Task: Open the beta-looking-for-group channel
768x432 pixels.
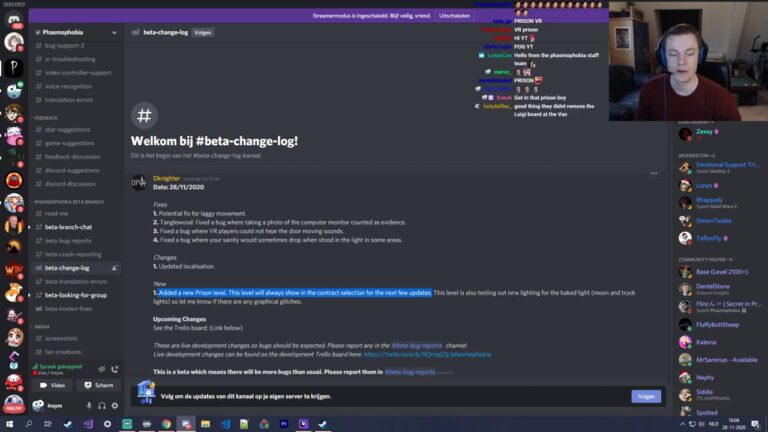Action: tap(76, 295)
